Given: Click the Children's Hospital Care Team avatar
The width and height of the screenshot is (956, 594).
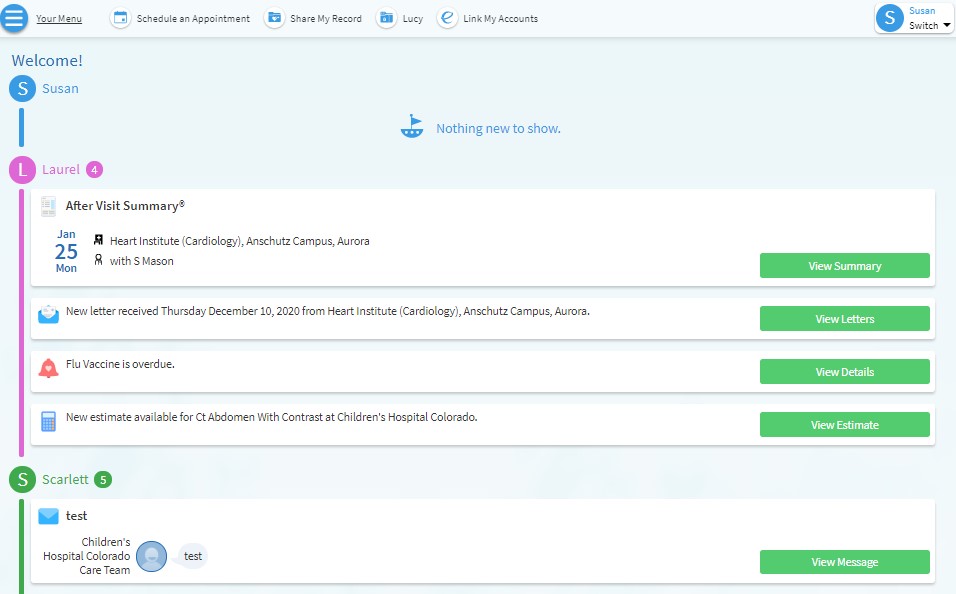Looking at the screenshot, I should (151, 556).
